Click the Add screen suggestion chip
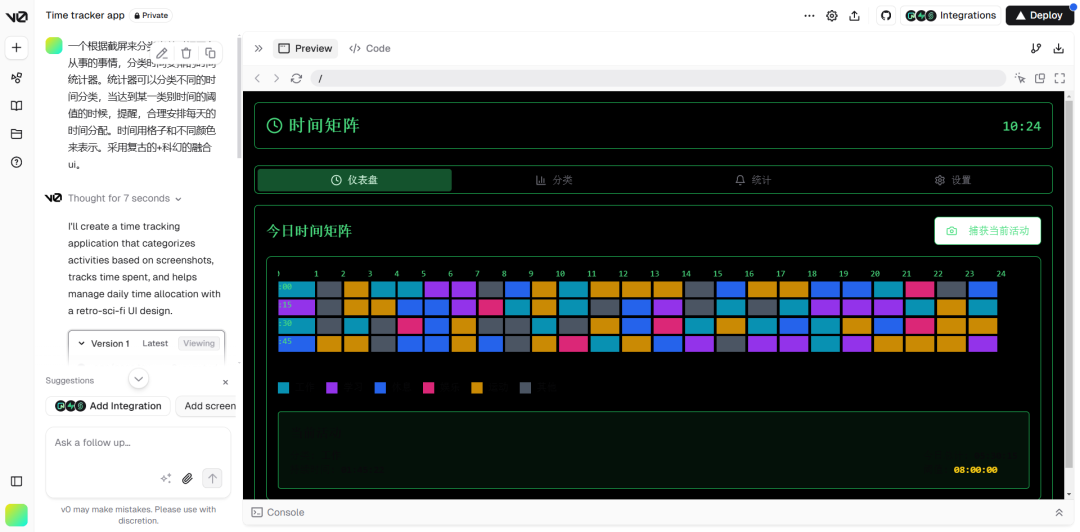1080x532 pixels. (207, 406)
